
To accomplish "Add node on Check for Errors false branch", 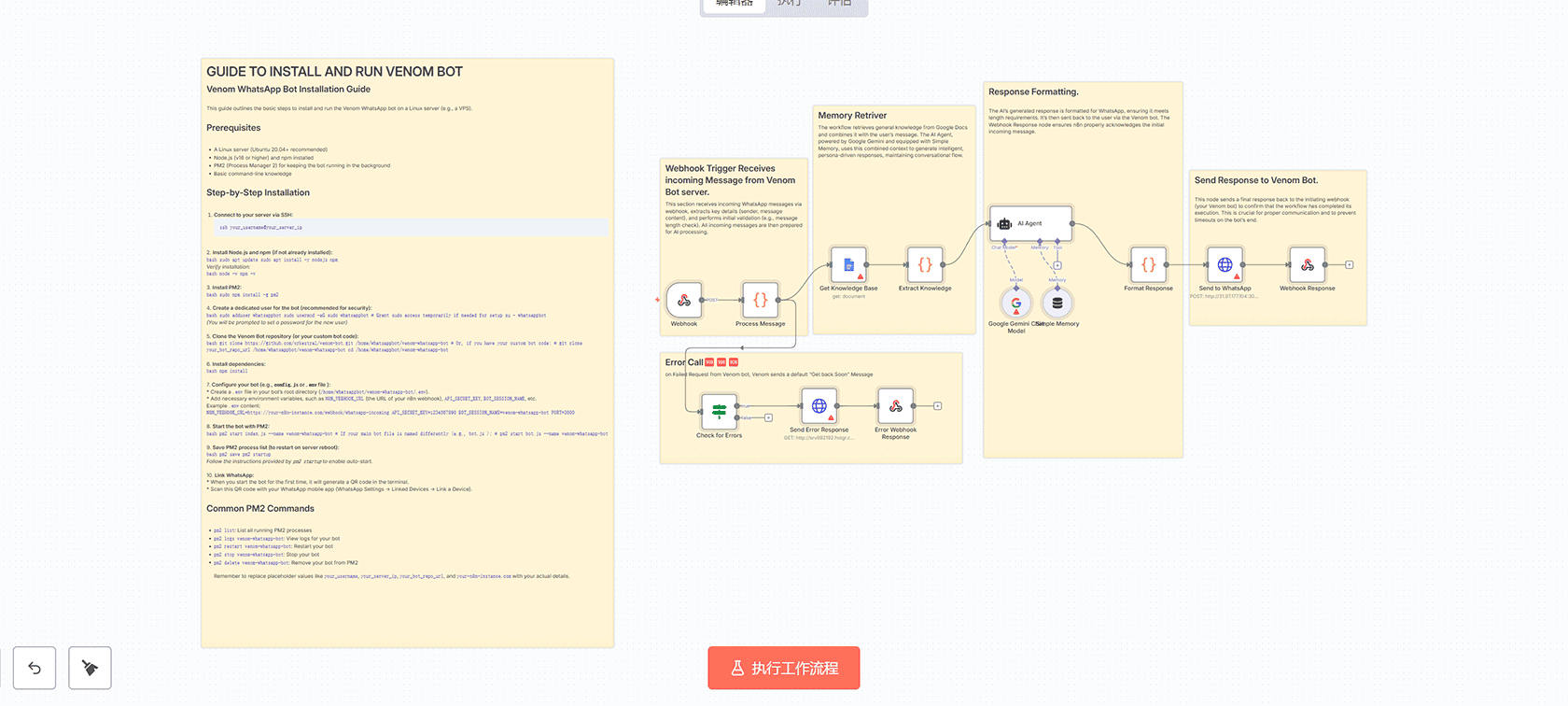I will coord(768,418).
